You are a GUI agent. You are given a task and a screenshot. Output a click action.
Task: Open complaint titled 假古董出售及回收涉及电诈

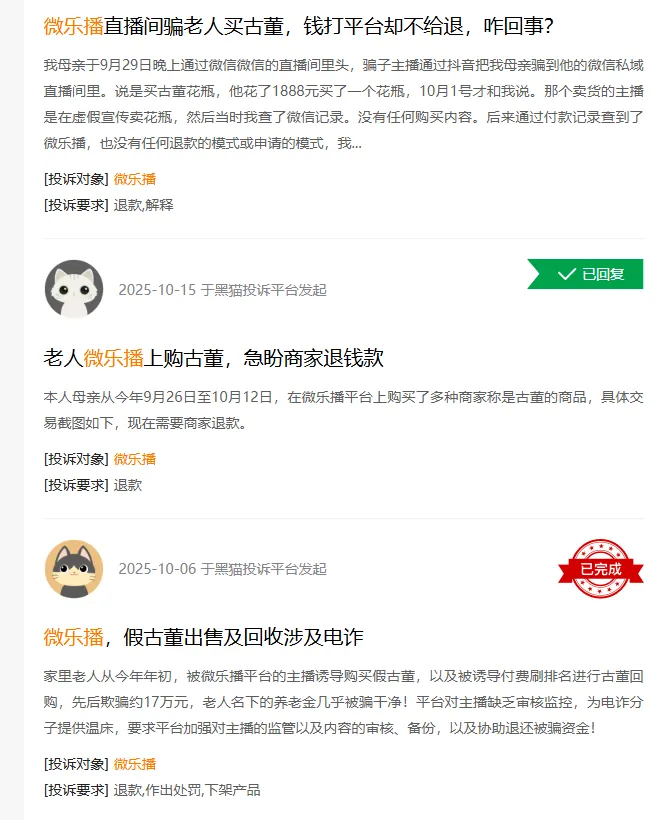tap(203, 637)
